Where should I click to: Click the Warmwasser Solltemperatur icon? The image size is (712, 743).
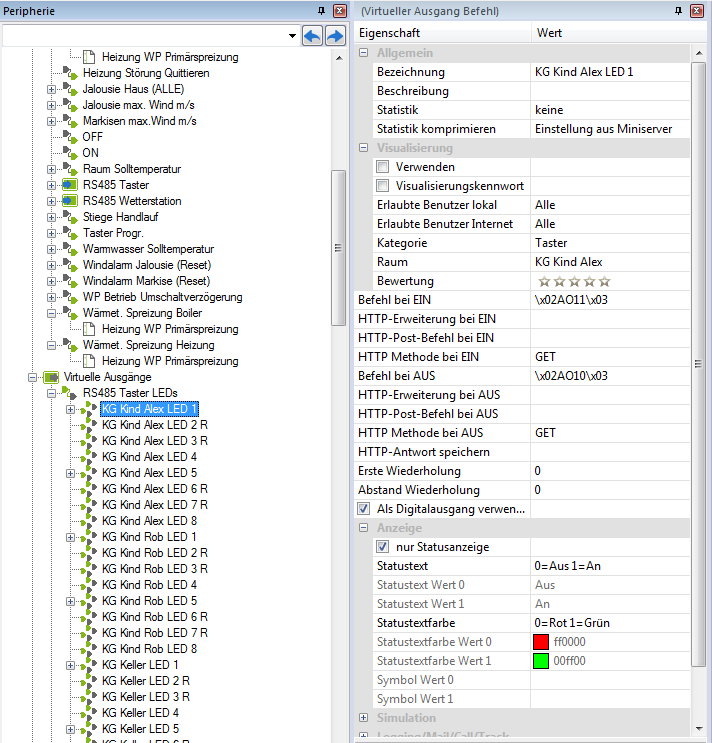[70, 249]
